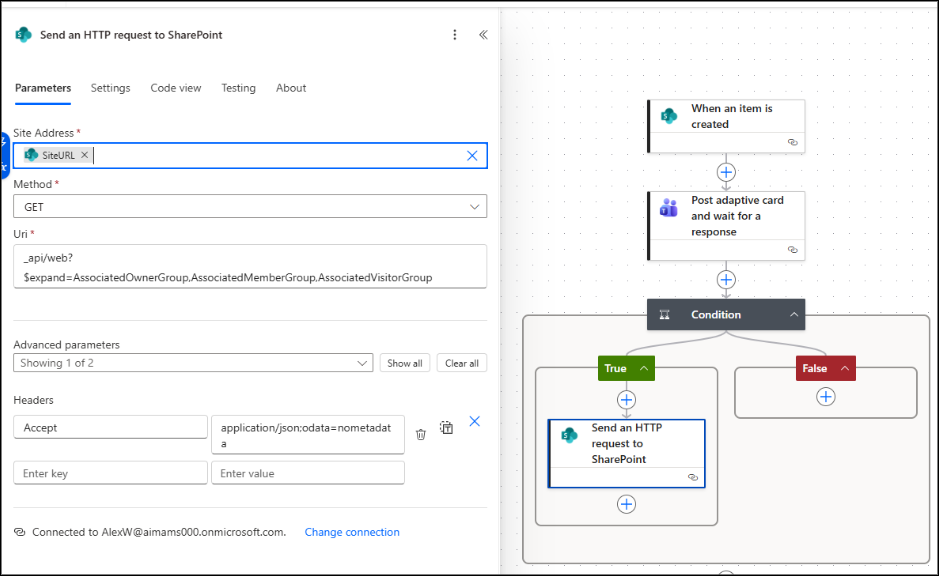Click the three-dot more options icon
This screenshot has width=939, height=576.
[x=455, y=35]
